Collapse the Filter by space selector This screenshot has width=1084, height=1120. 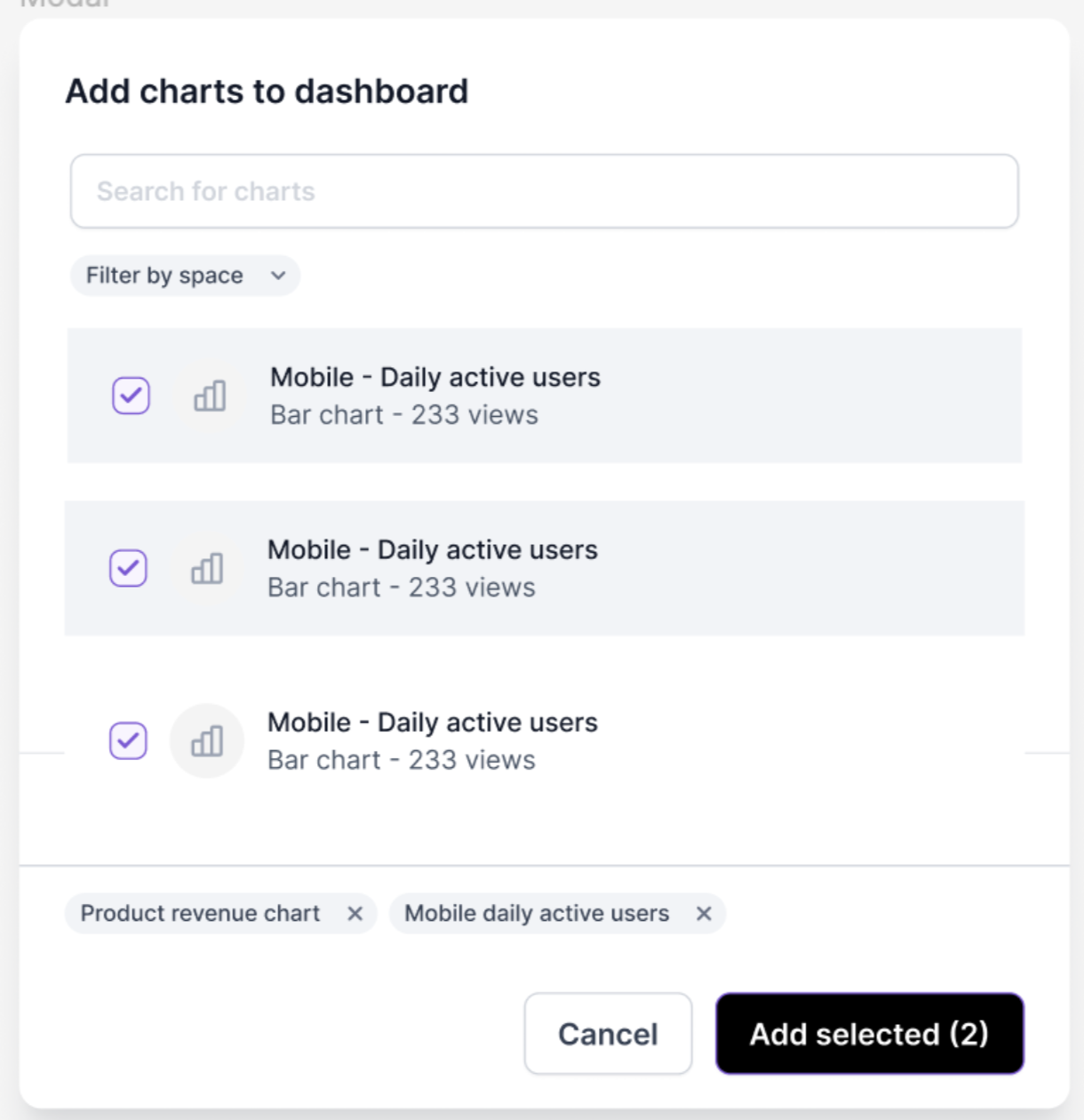pyautogui.click(x=184, y=276)
